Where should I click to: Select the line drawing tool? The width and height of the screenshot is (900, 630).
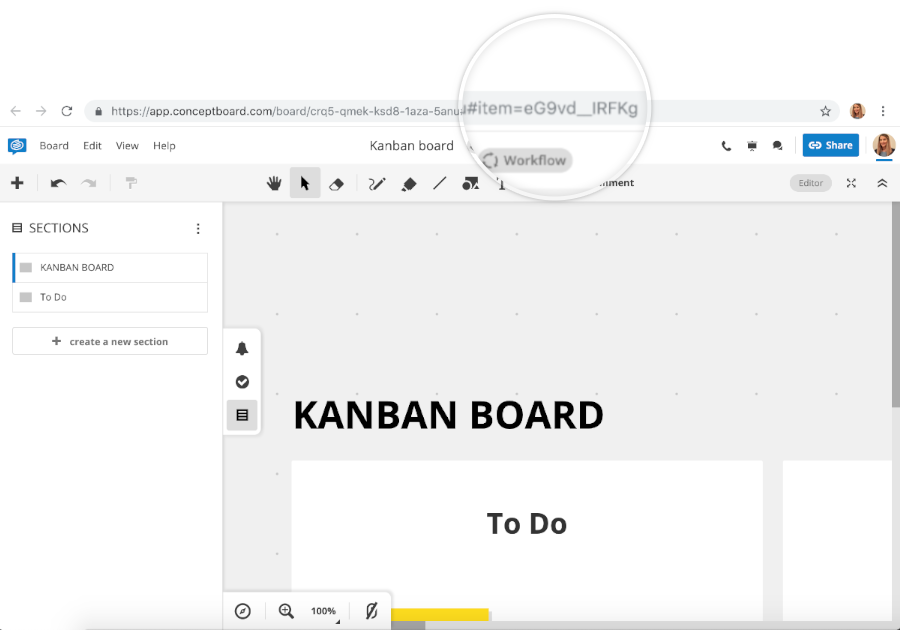440,183
